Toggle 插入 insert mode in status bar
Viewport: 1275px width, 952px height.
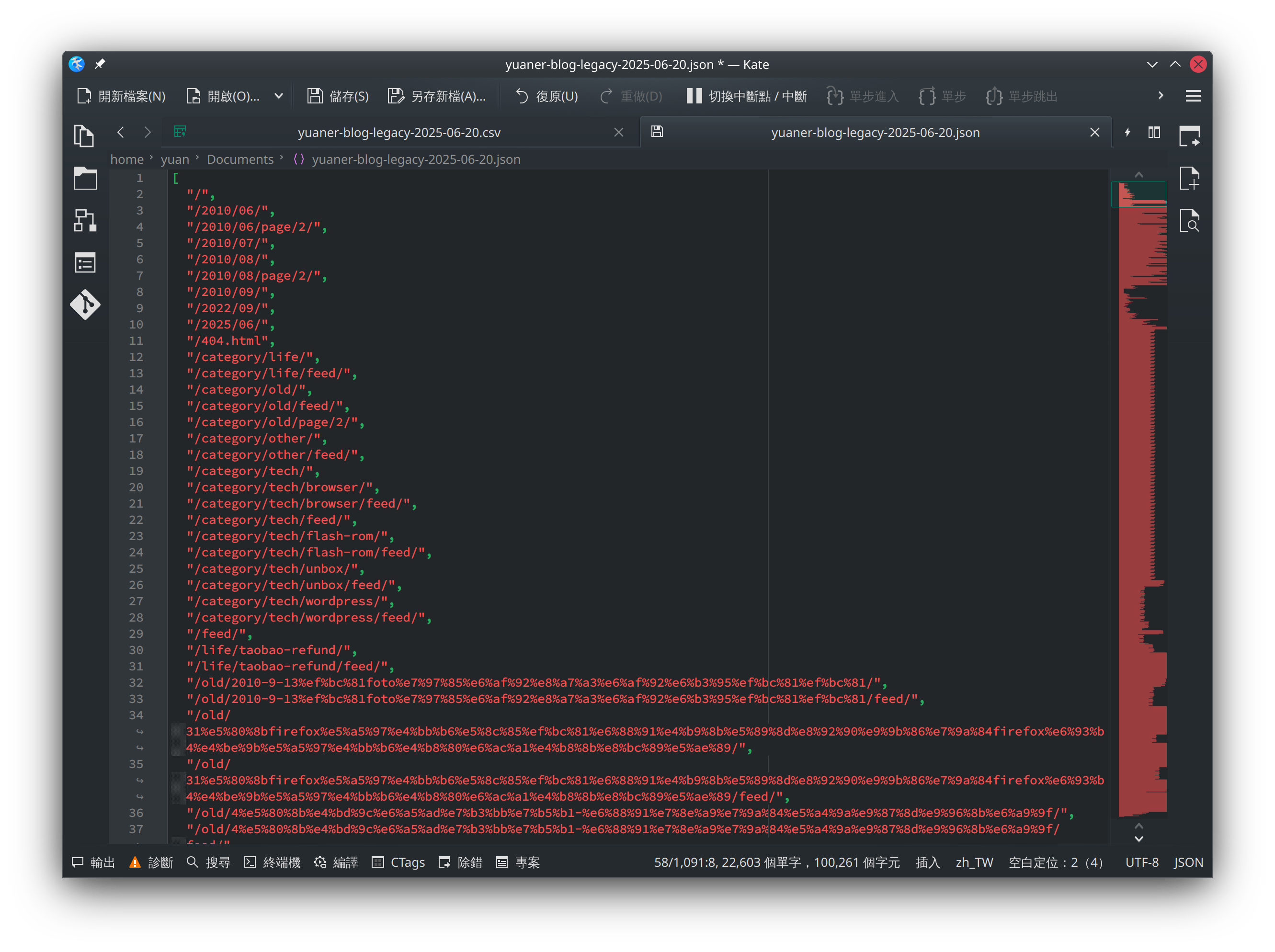tap(927, 862)
